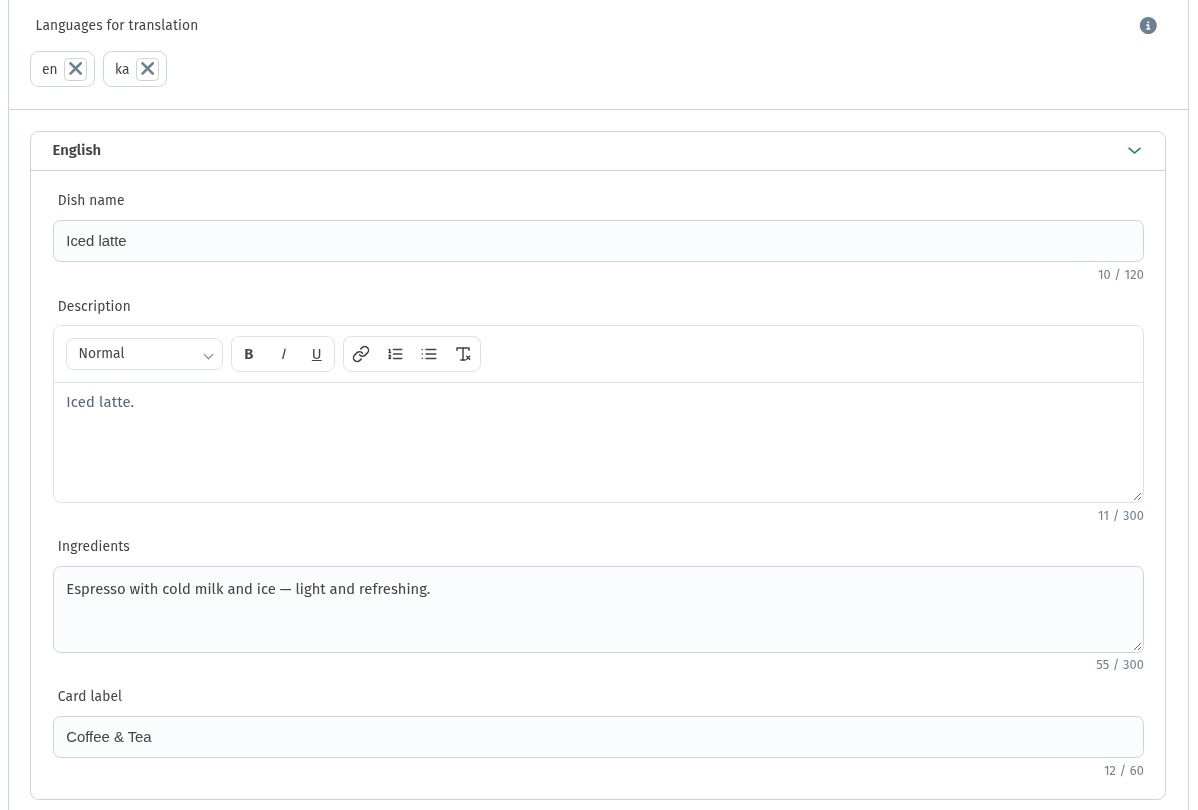The height and width of the screenshot is (810, 1198).
Task: Toggle underline formatting in Description
Action: coord(316,354)
